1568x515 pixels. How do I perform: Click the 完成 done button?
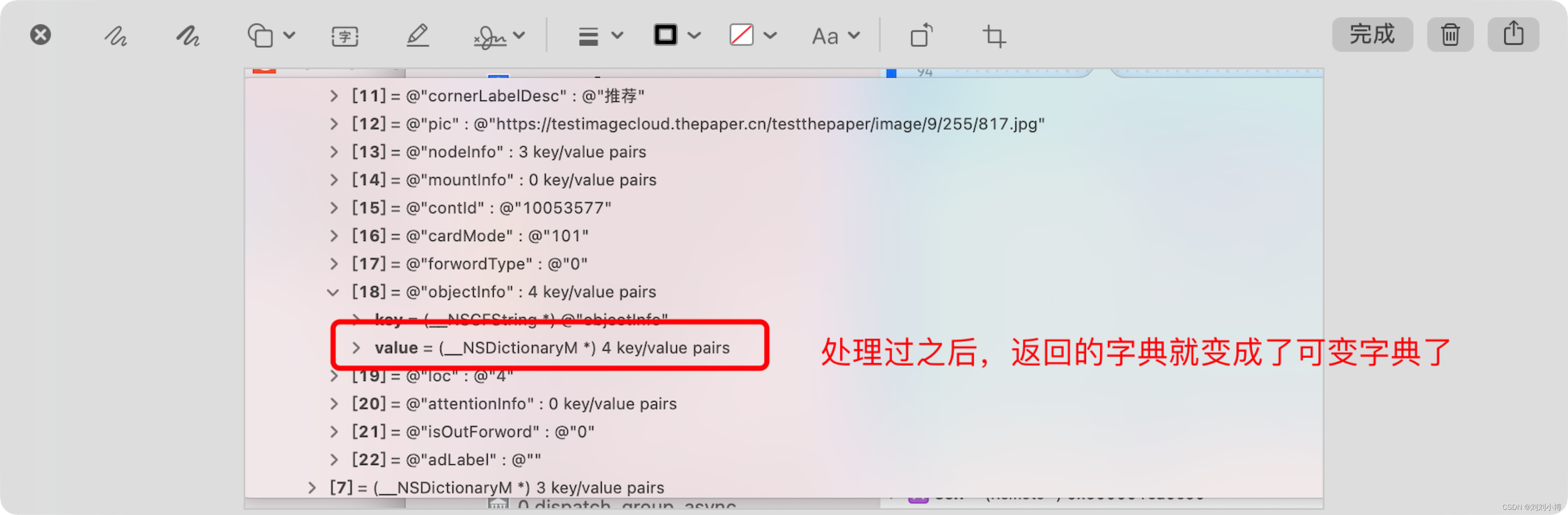point(1372,34)
